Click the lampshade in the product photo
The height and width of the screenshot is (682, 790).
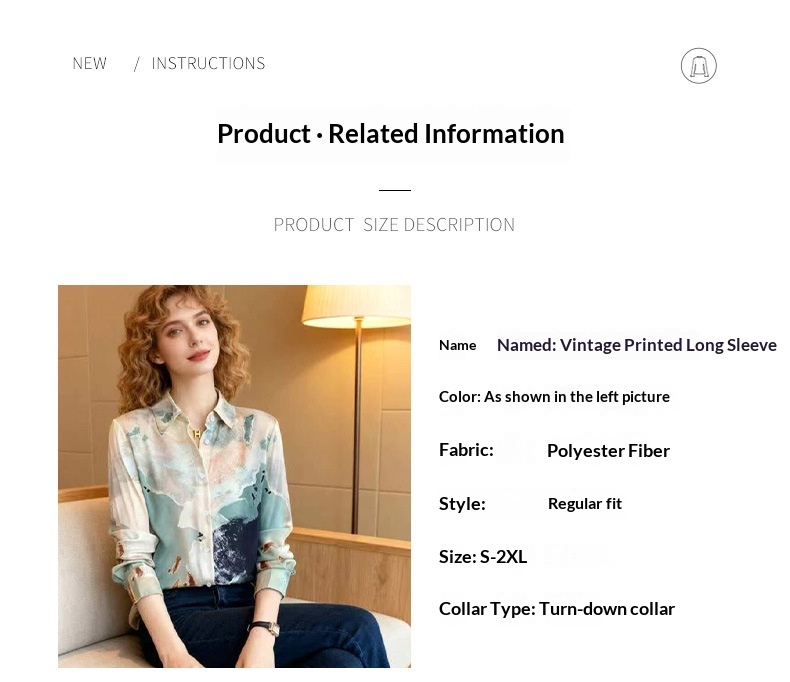pyautogui.click(x=357, y=306)
